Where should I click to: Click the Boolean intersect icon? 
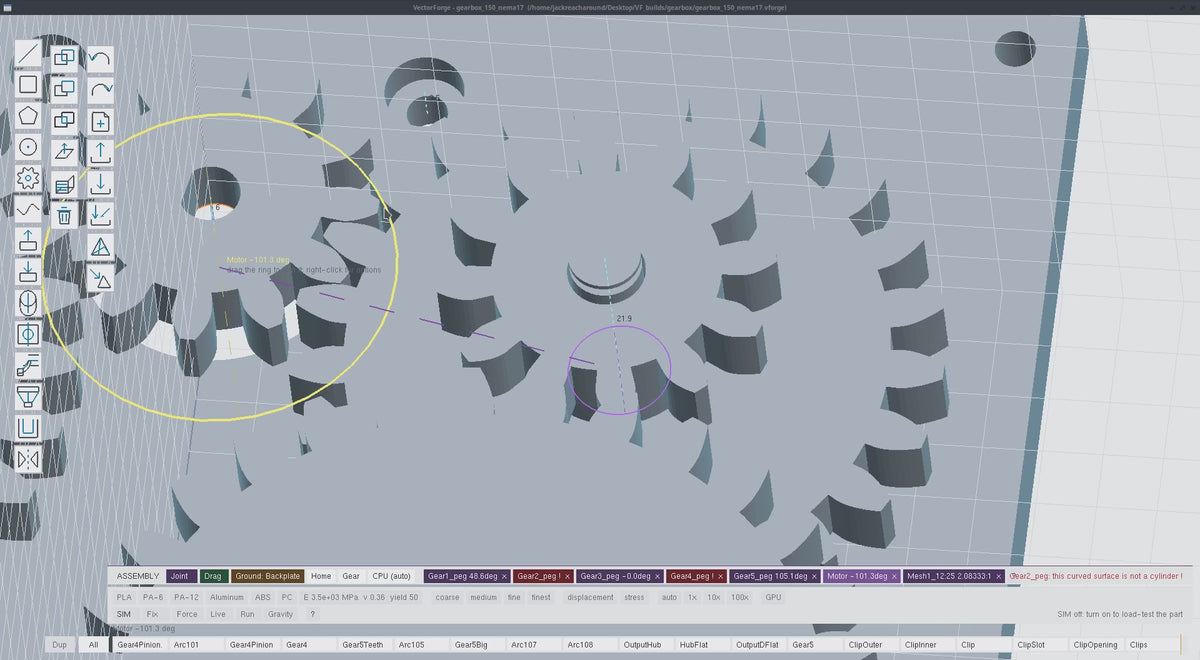64,121
